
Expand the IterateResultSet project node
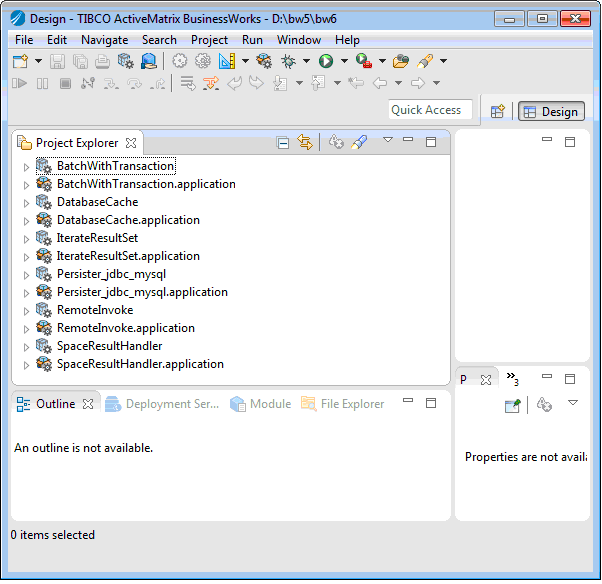(26, 239)
